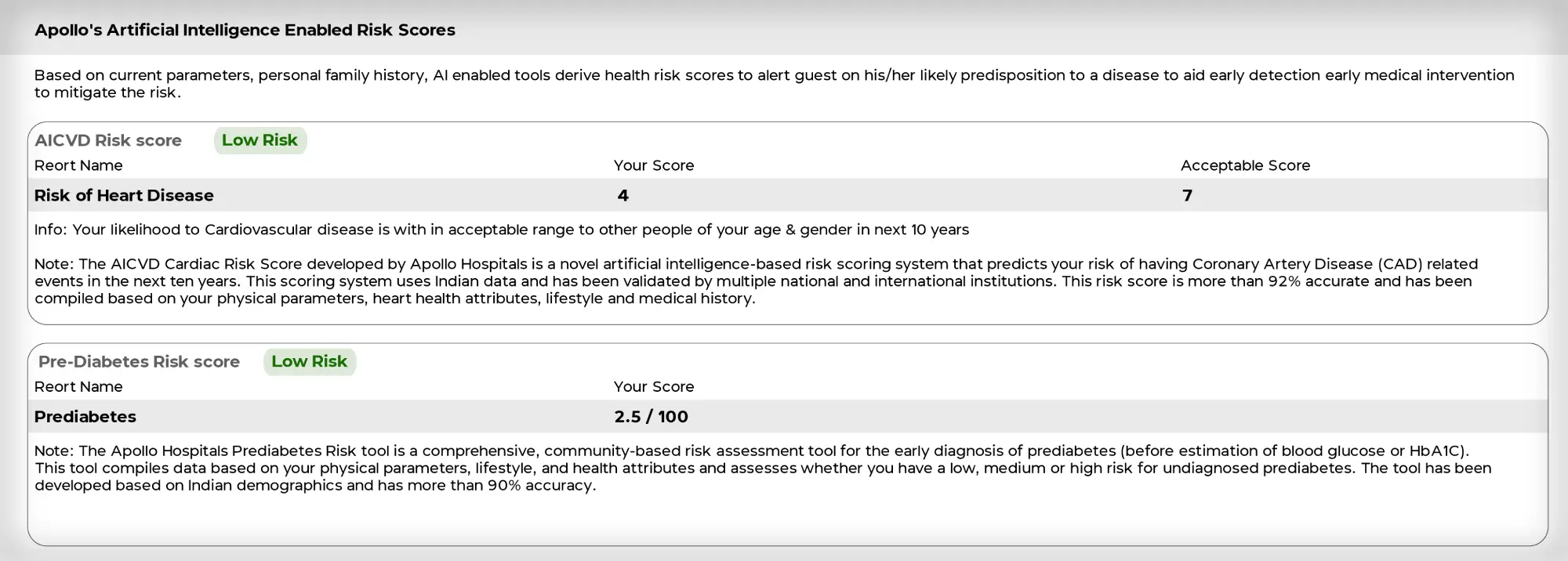
Task: Click Your Score header in AICVD section
Action: 654,165
